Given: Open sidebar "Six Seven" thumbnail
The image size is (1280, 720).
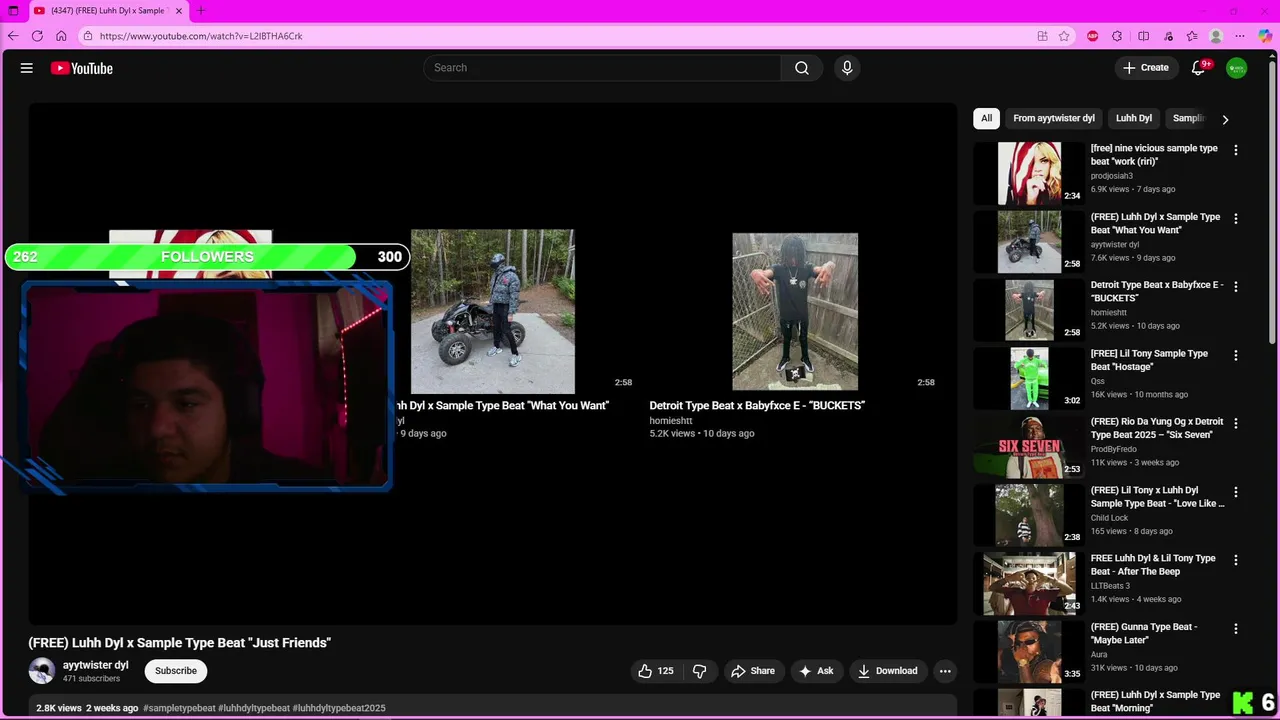Looking at the screenshot, I should 1029,447.
